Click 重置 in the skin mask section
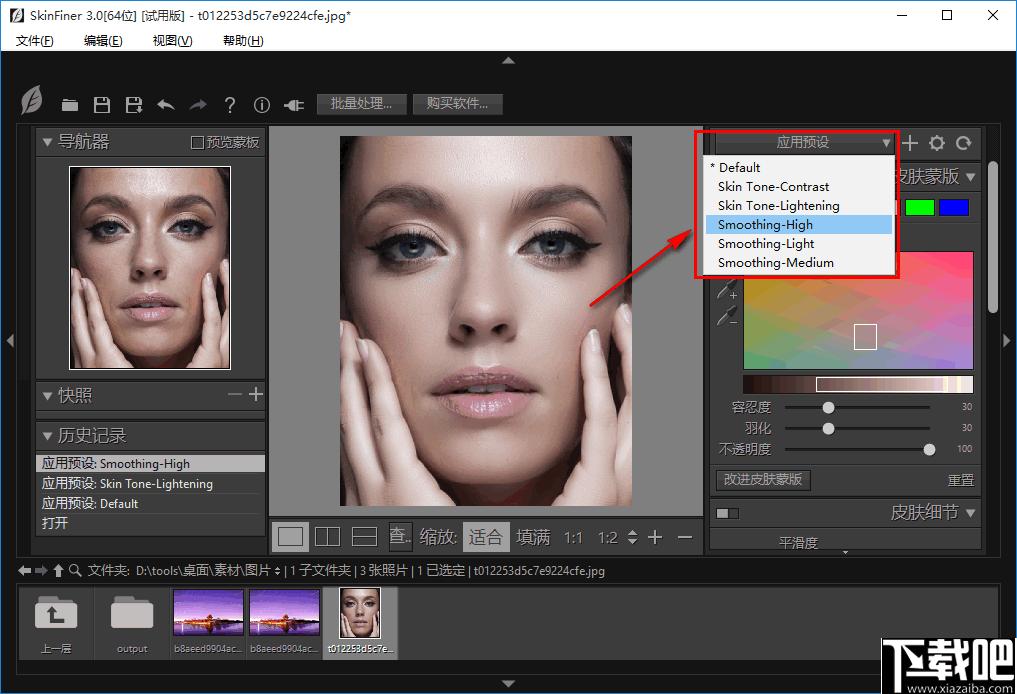The height and width of the screenshot is (694, 1017). pyautogui.click(x=961, y=481)
